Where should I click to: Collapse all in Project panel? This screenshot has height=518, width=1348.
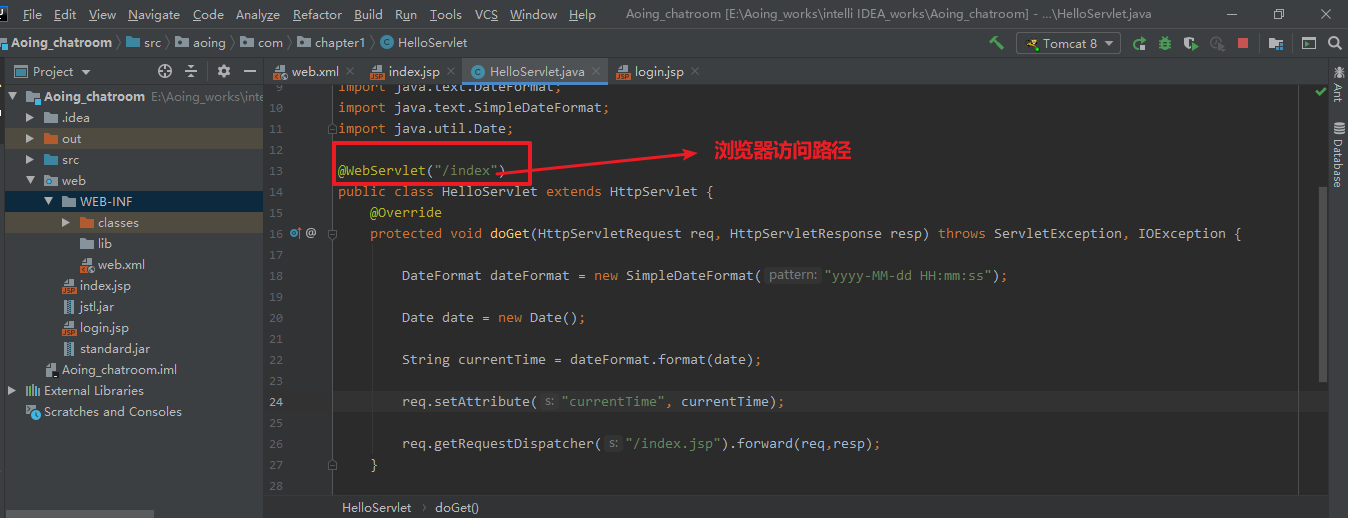tap(191, 71)
